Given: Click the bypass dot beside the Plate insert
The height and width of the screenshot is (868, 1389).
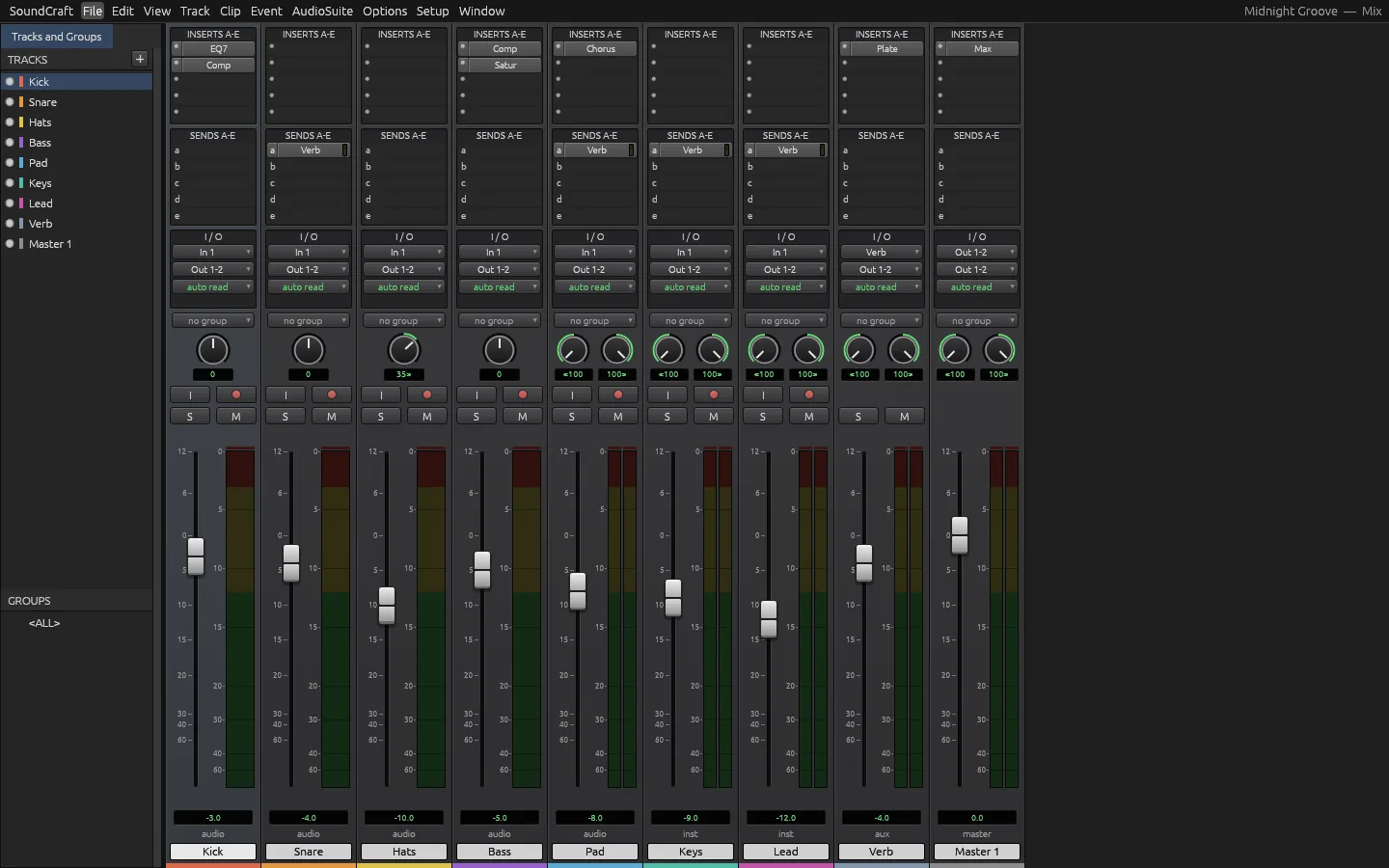Looking at the screenshot, I should 845,48.
